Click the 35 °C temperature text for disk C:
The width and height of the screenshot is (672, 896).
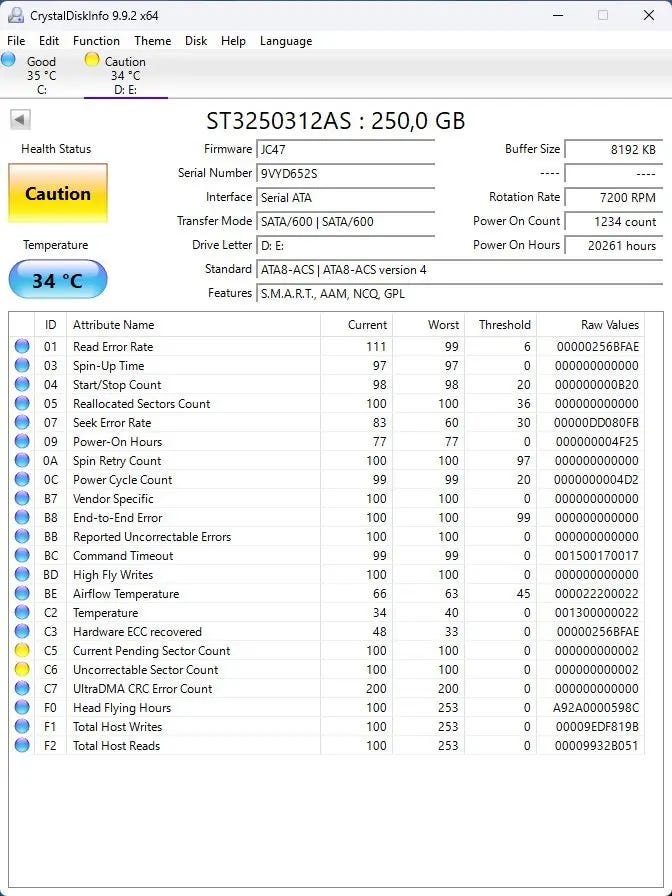pos(42,75)
